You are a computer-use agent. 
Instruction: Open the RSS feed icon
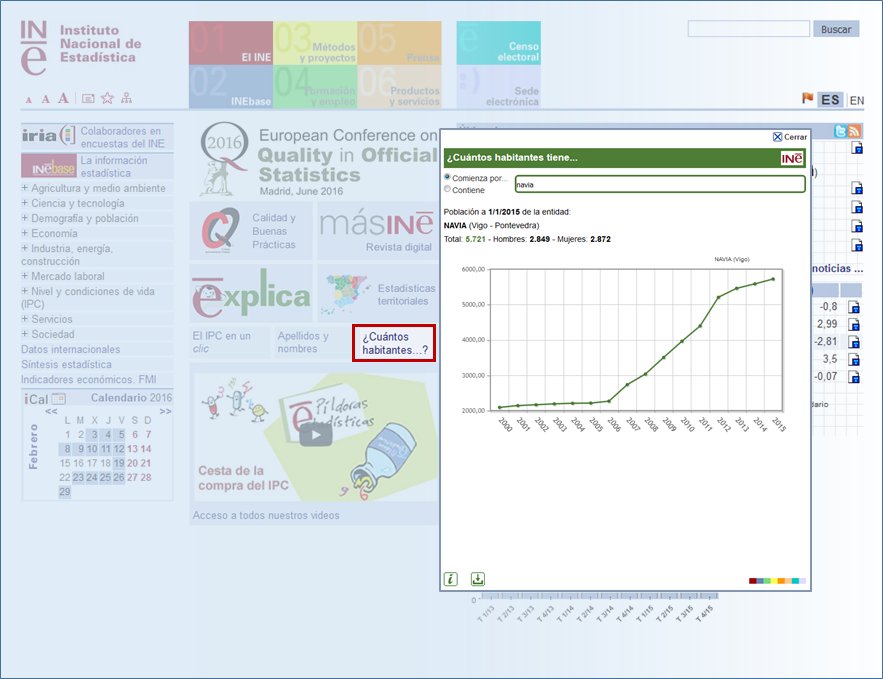pyautogui.click(x=854, y=131)
